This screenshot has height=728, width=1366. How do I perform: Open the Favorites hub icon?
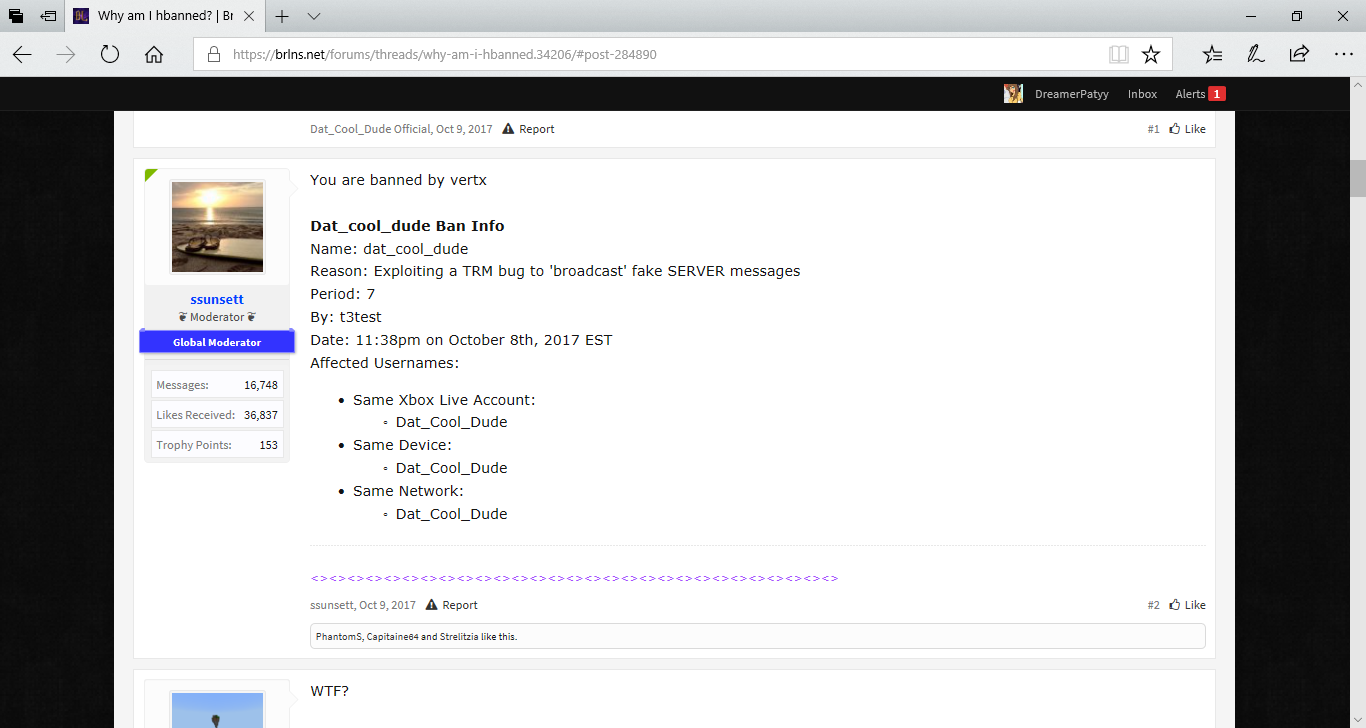[1212, 54]
